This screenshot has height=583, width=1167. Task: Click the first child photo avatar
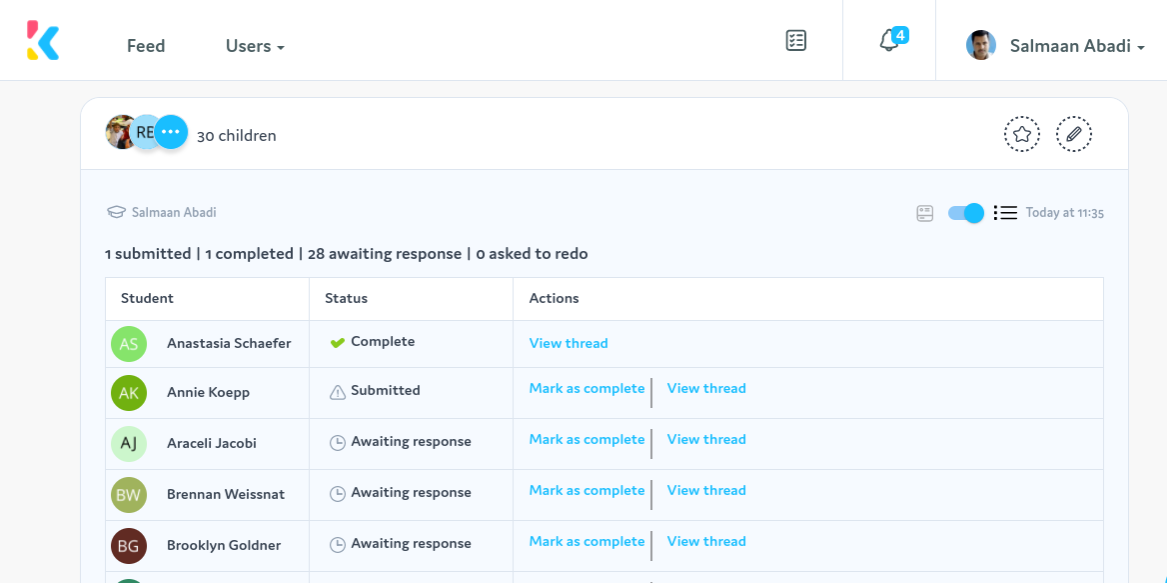click(120, 132)
